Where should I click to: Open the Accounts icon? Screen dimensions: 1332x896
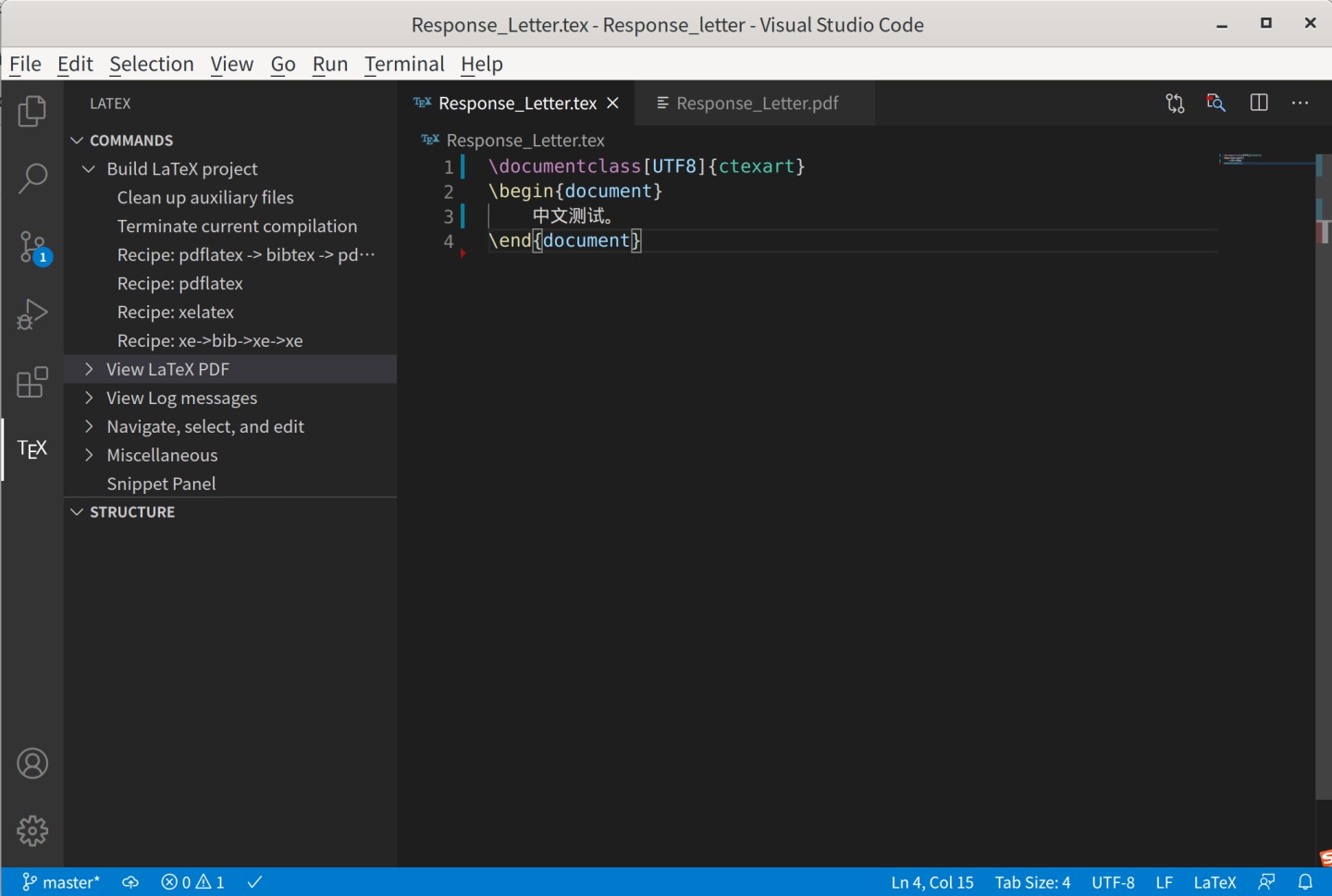[32, 763]
